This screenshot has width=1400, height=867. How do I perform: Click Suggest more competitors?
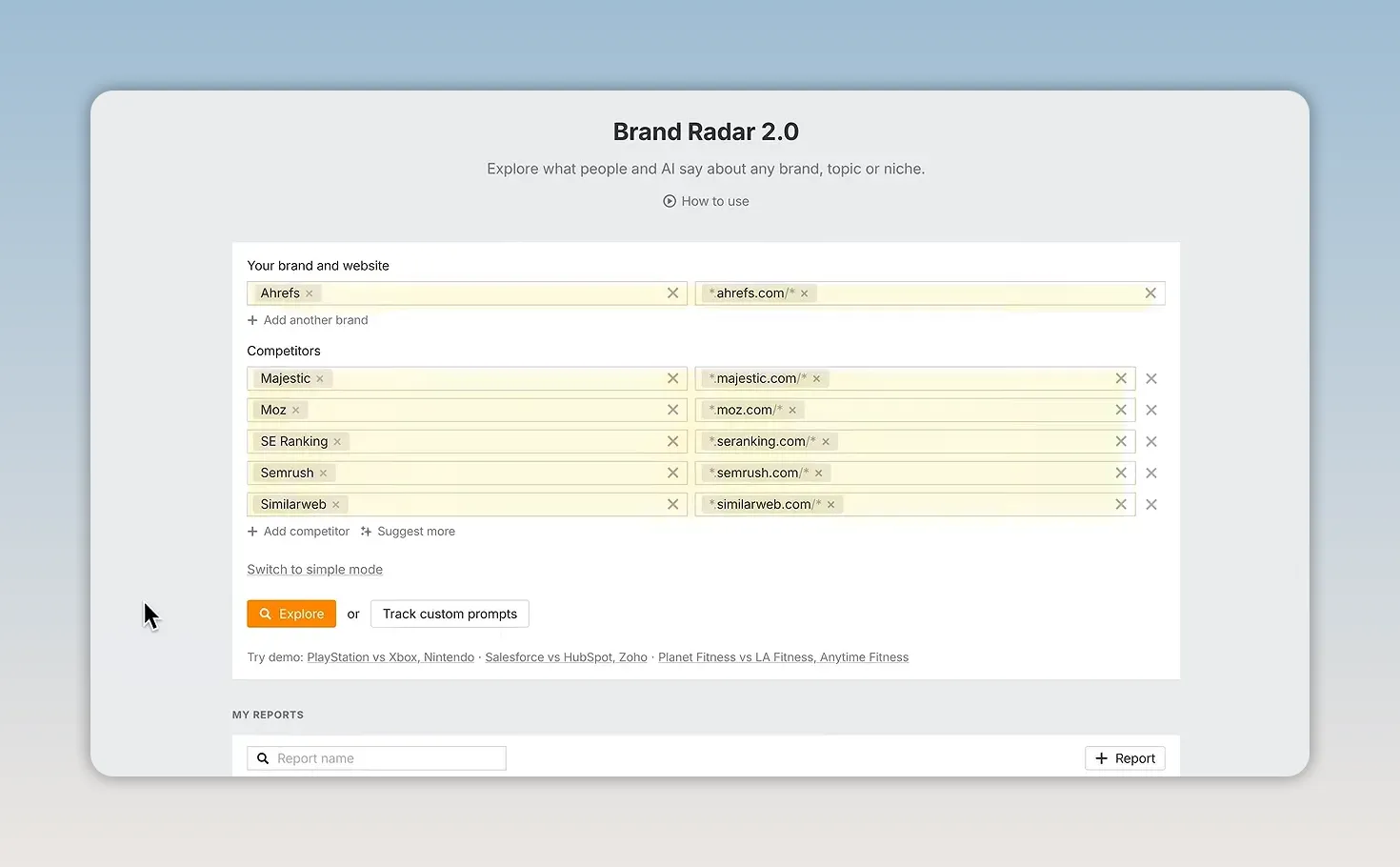408,532
